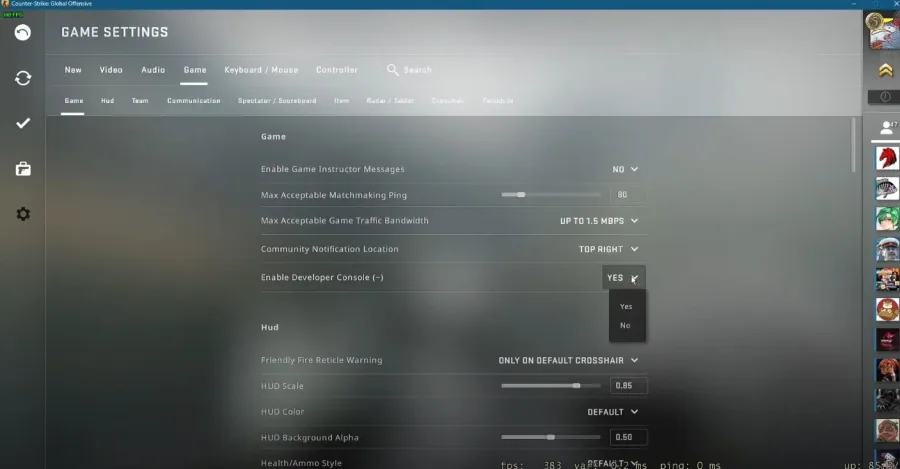Open the player profile avatar with level badge
The image size is (900, 469).
(x=883, y=30)
